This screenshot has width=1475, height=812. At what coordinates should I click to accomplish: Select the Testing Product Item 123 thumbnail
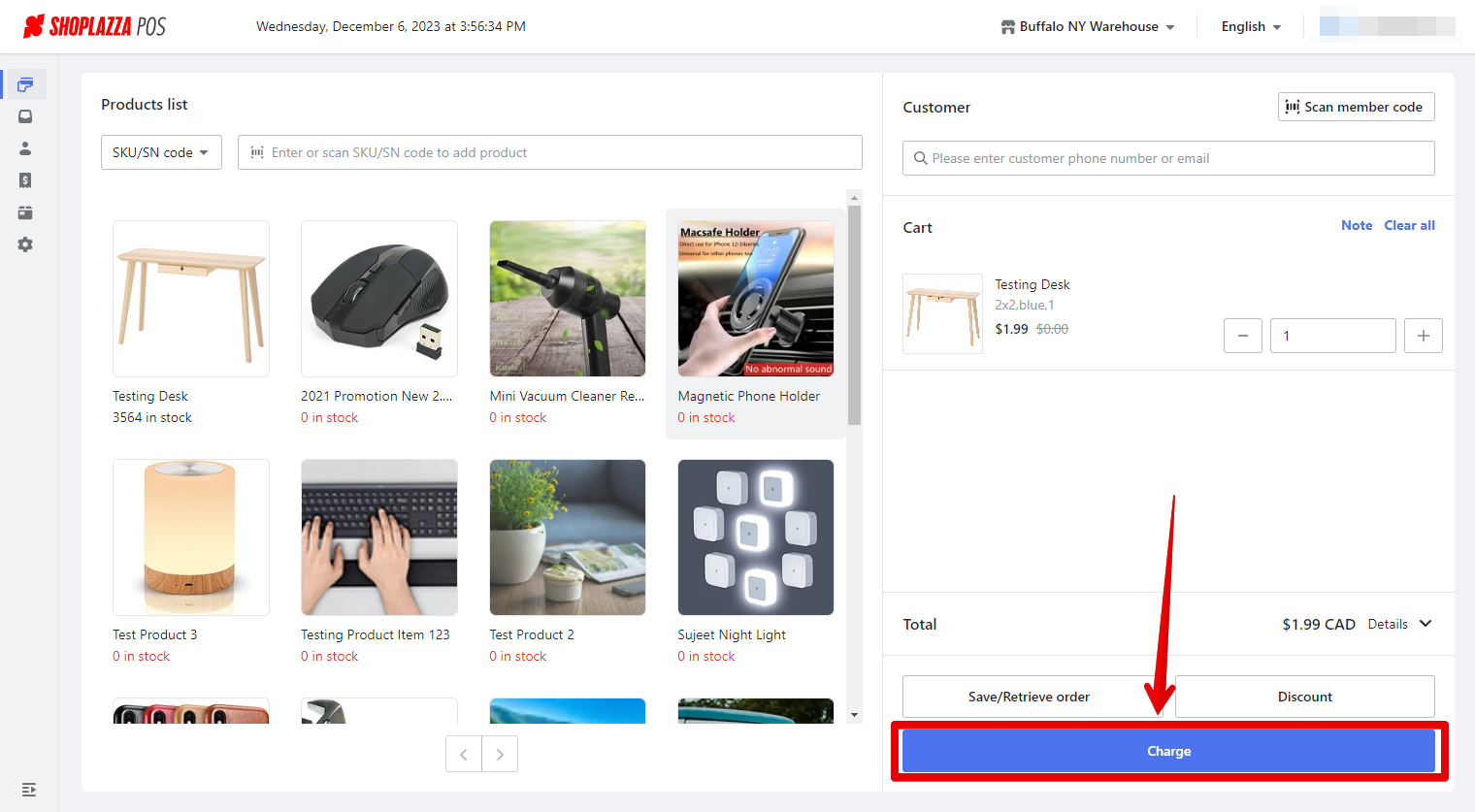(x=379, y=537)
